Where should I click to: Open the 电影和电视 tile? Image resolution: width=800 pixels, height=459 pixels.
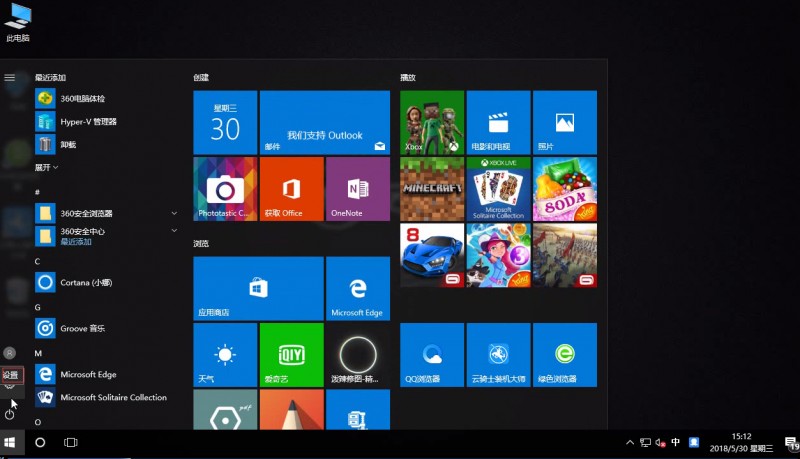[x=498, y=122]
